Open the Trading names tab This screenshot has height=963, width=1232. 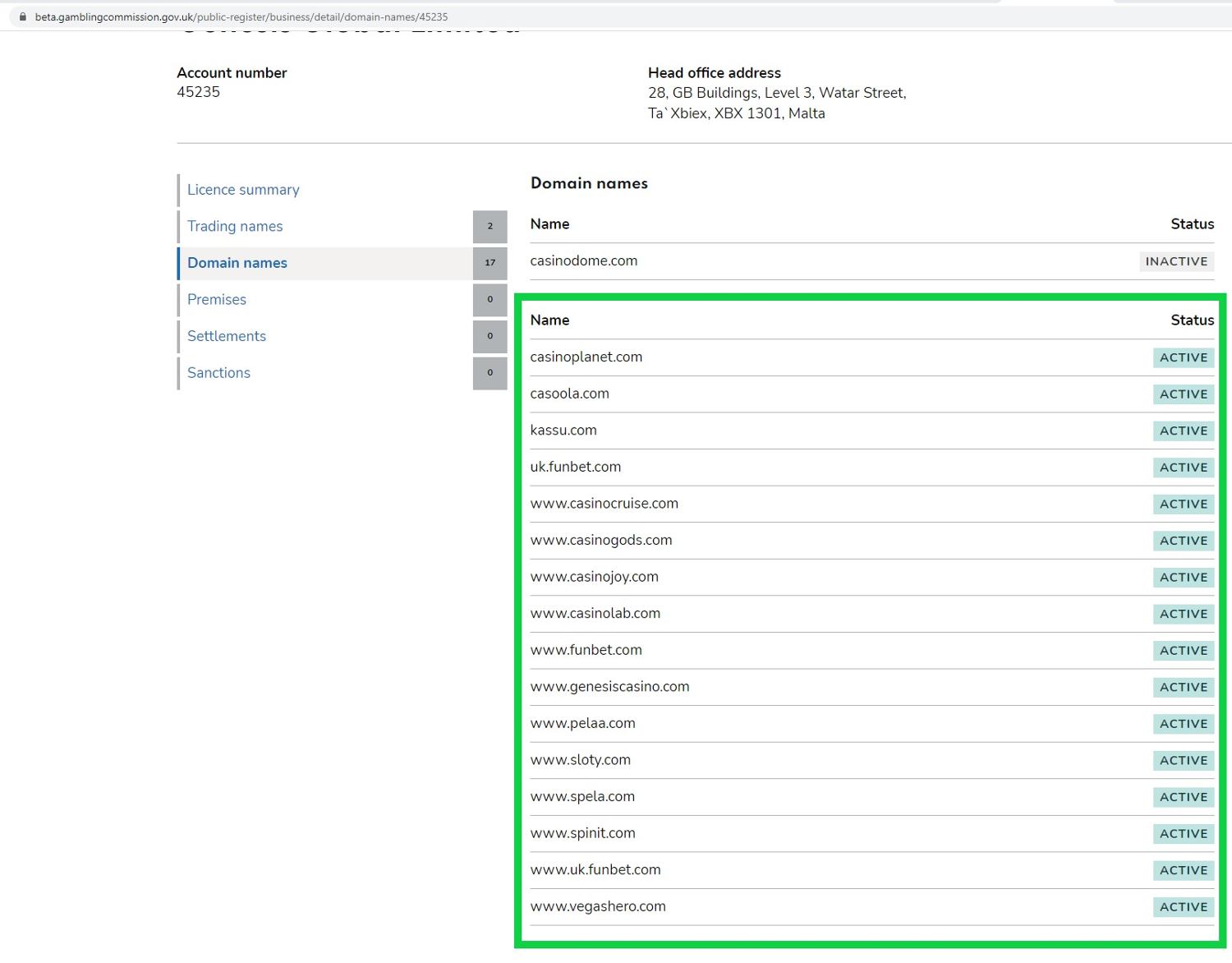pyautogui.click(x=235, y=227)
